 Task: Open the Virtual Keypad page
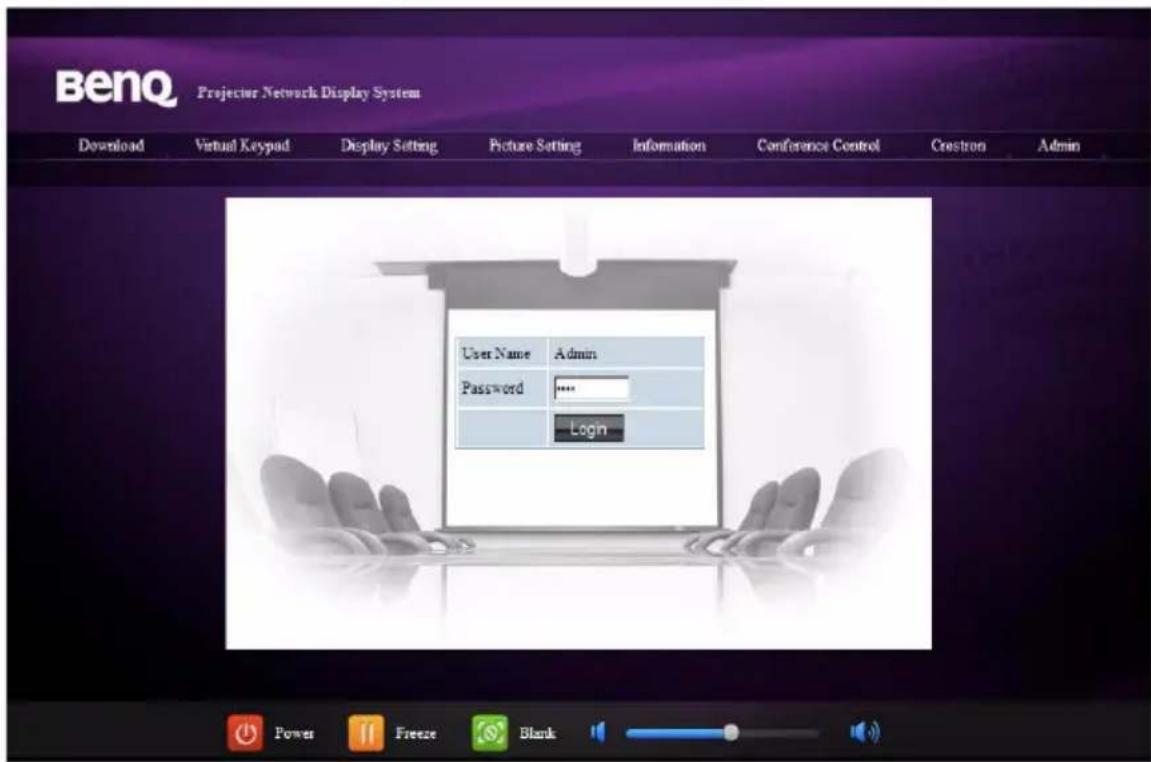point(242,145)
